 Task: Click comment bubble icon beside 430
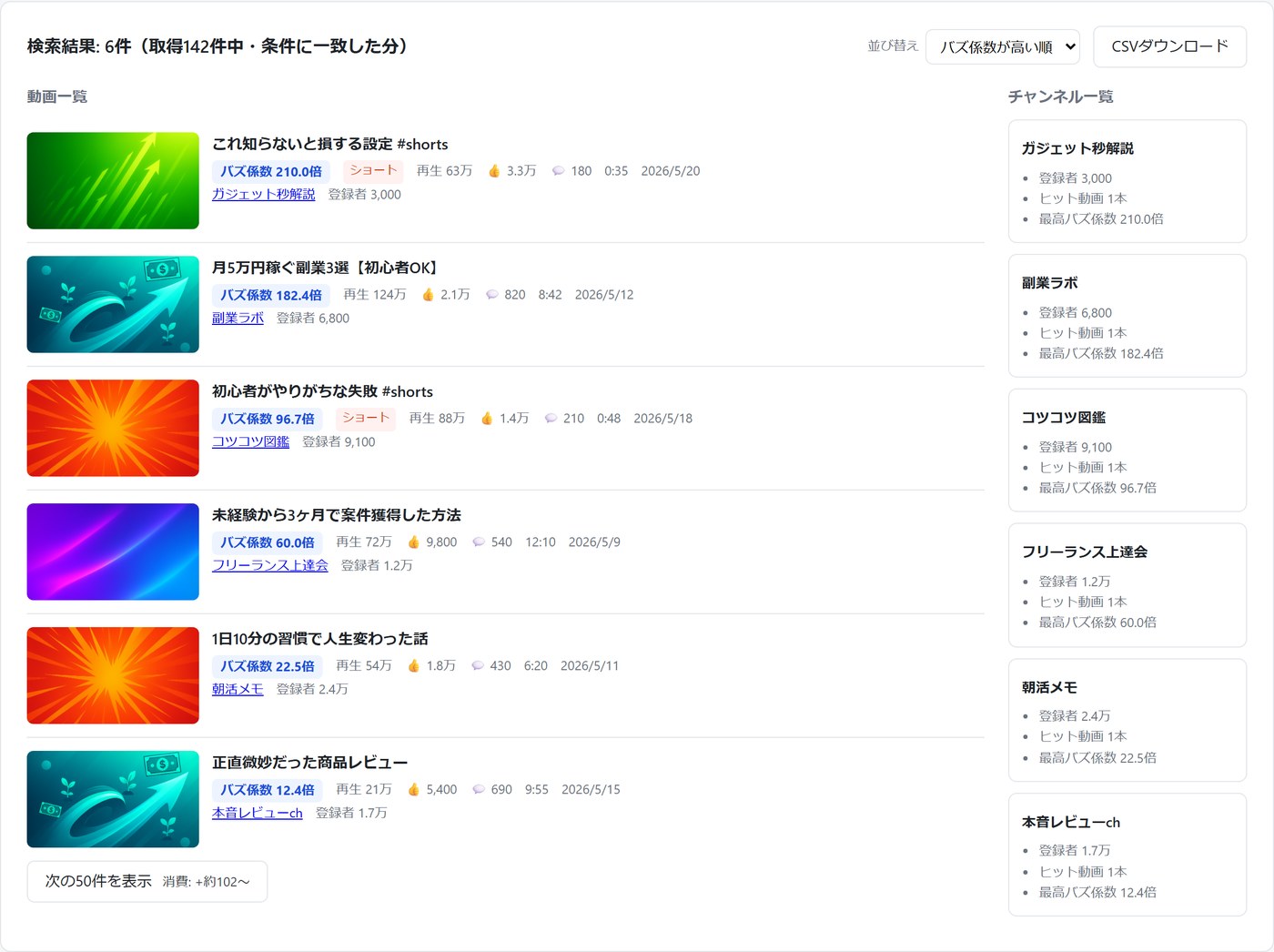coord(477,665)
